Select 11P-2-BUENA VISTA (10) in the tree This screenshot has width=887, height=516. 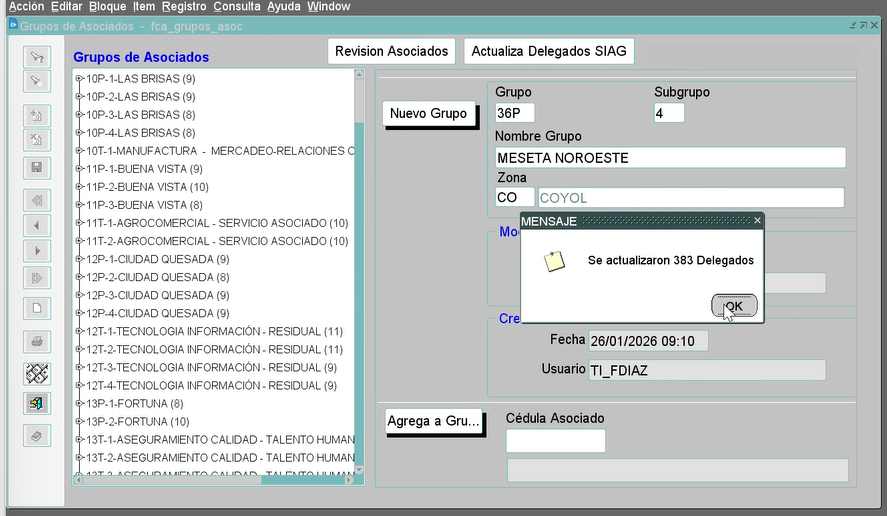[x=147, y=187]
